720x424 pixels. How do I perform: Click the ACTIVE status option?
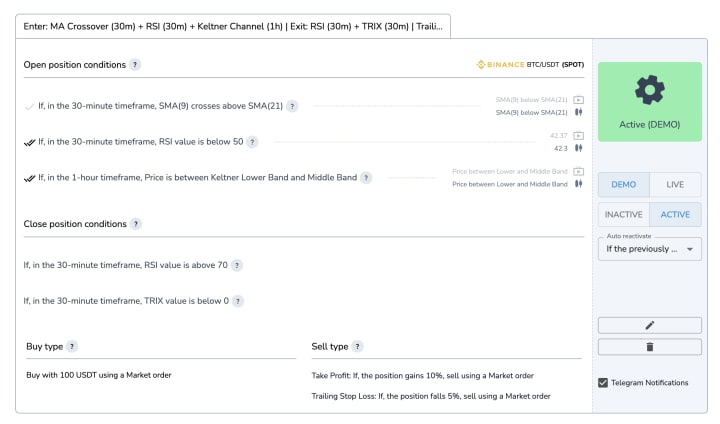pyautogui.click(x=675, y=214)
